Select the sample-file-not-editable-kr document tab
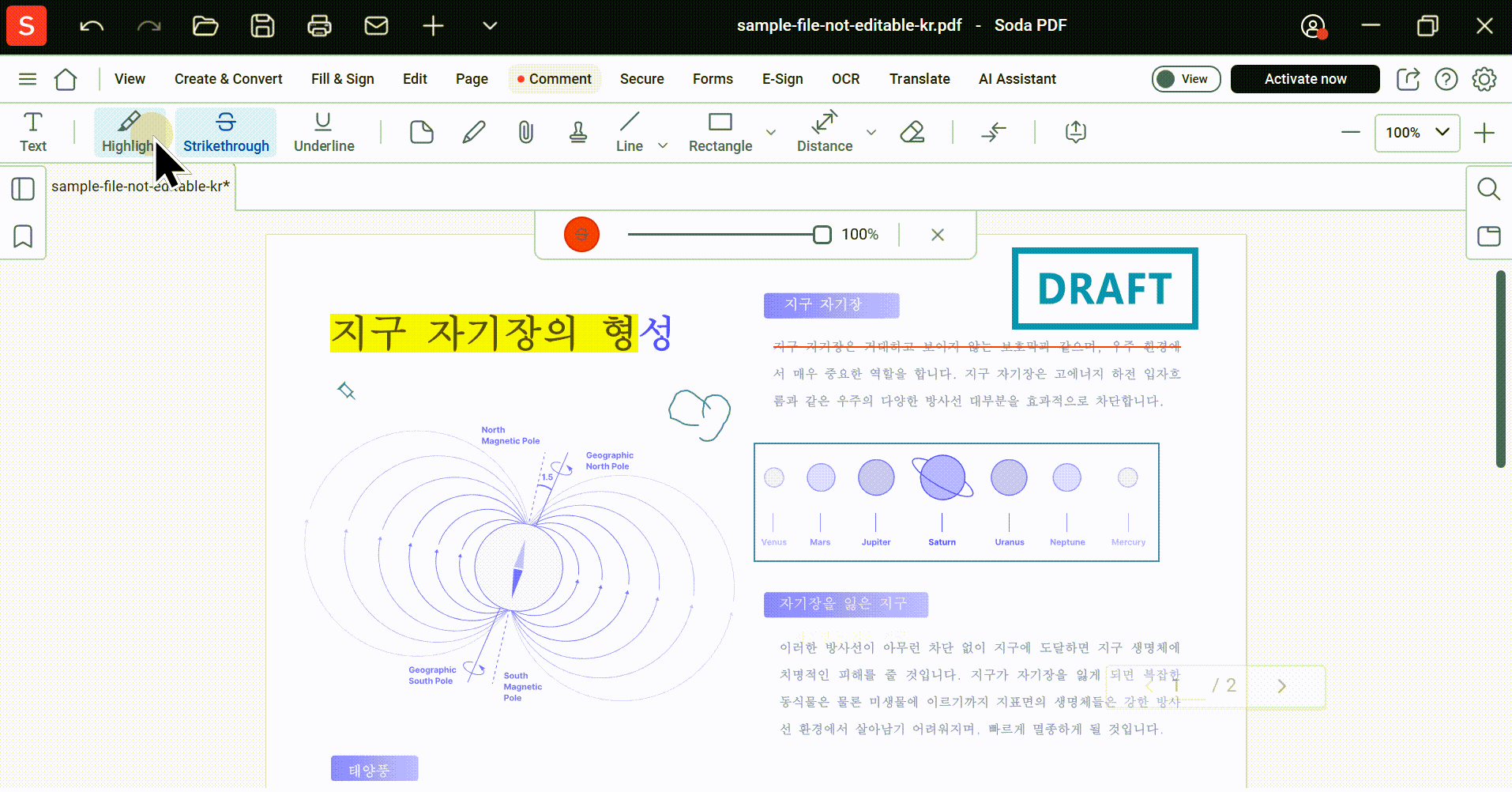The image size is (1512, 792). click(141, 187)
